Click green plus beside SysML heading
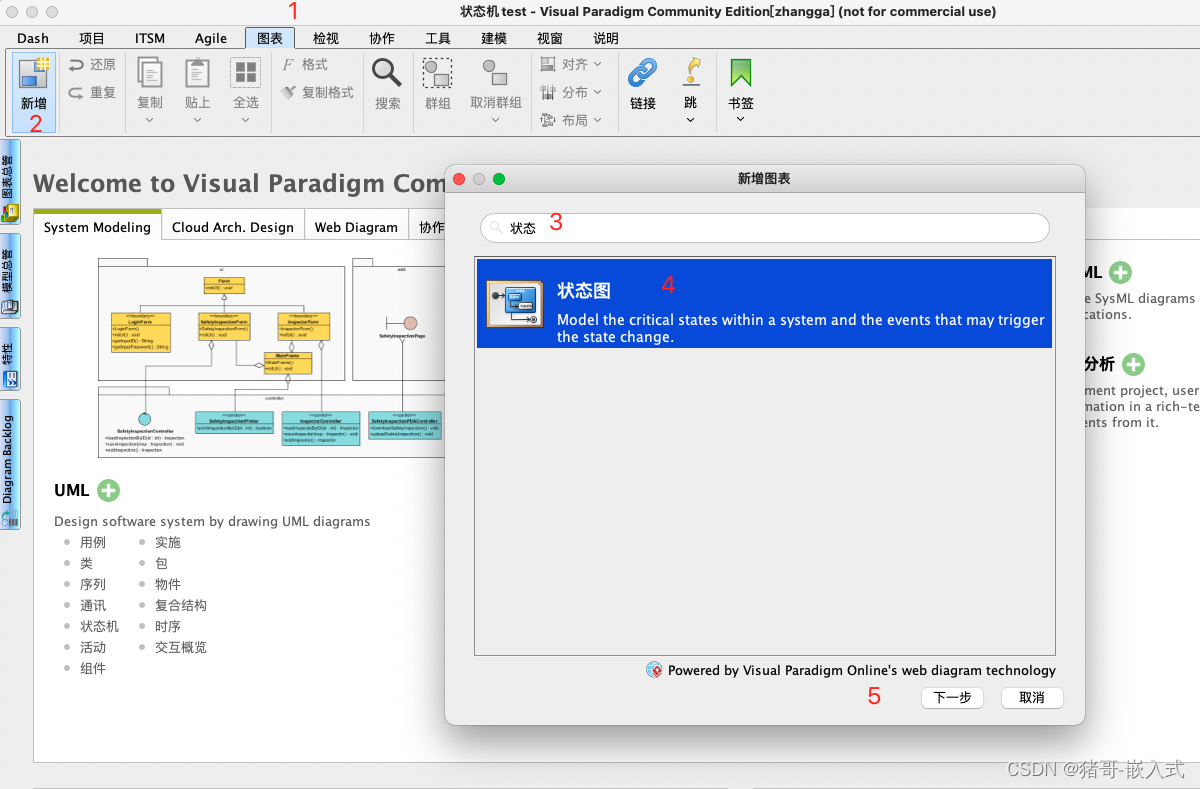1200x789 pixels. pos(1121,272)
